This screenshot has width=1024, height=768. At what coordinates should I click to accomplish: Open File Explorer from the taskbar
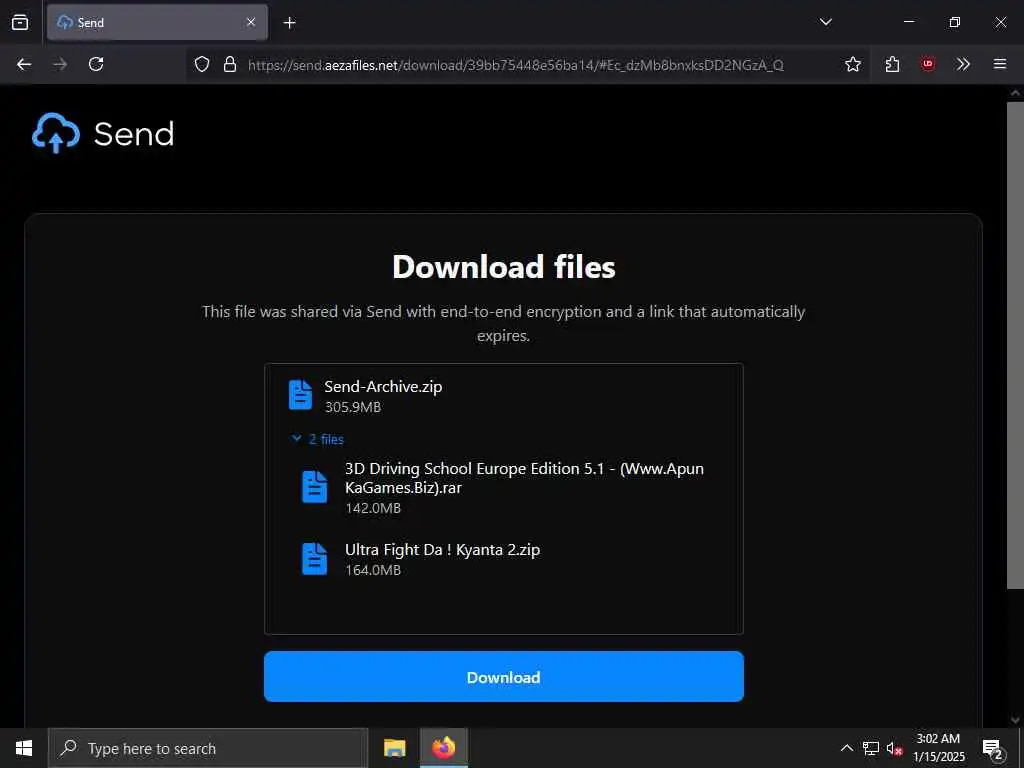point(394,748)
